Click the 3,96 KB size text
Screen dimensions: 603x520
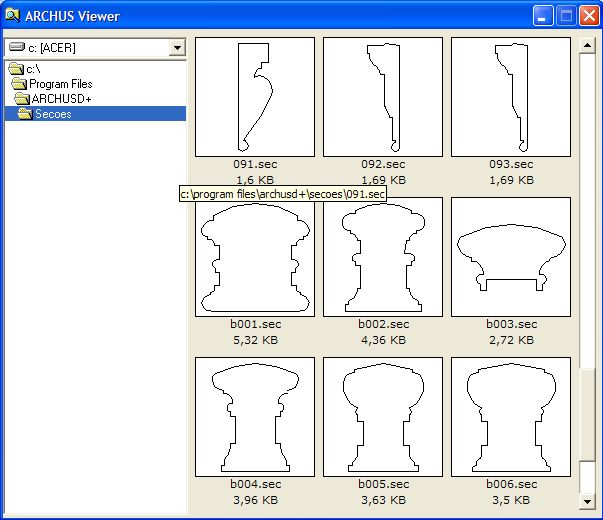(255, 500)
